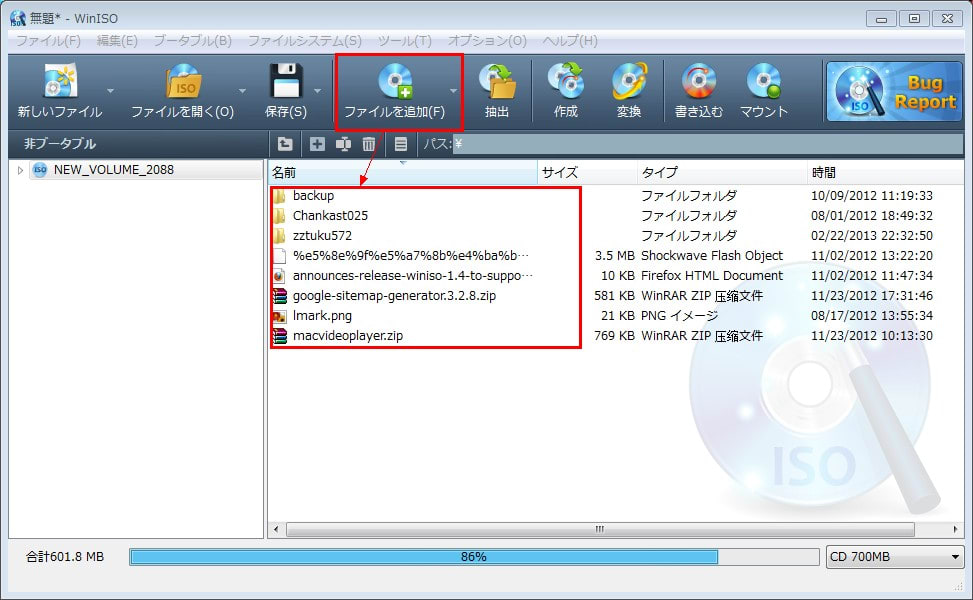Open the オプション(O) menu

click(x=487, y=41)
